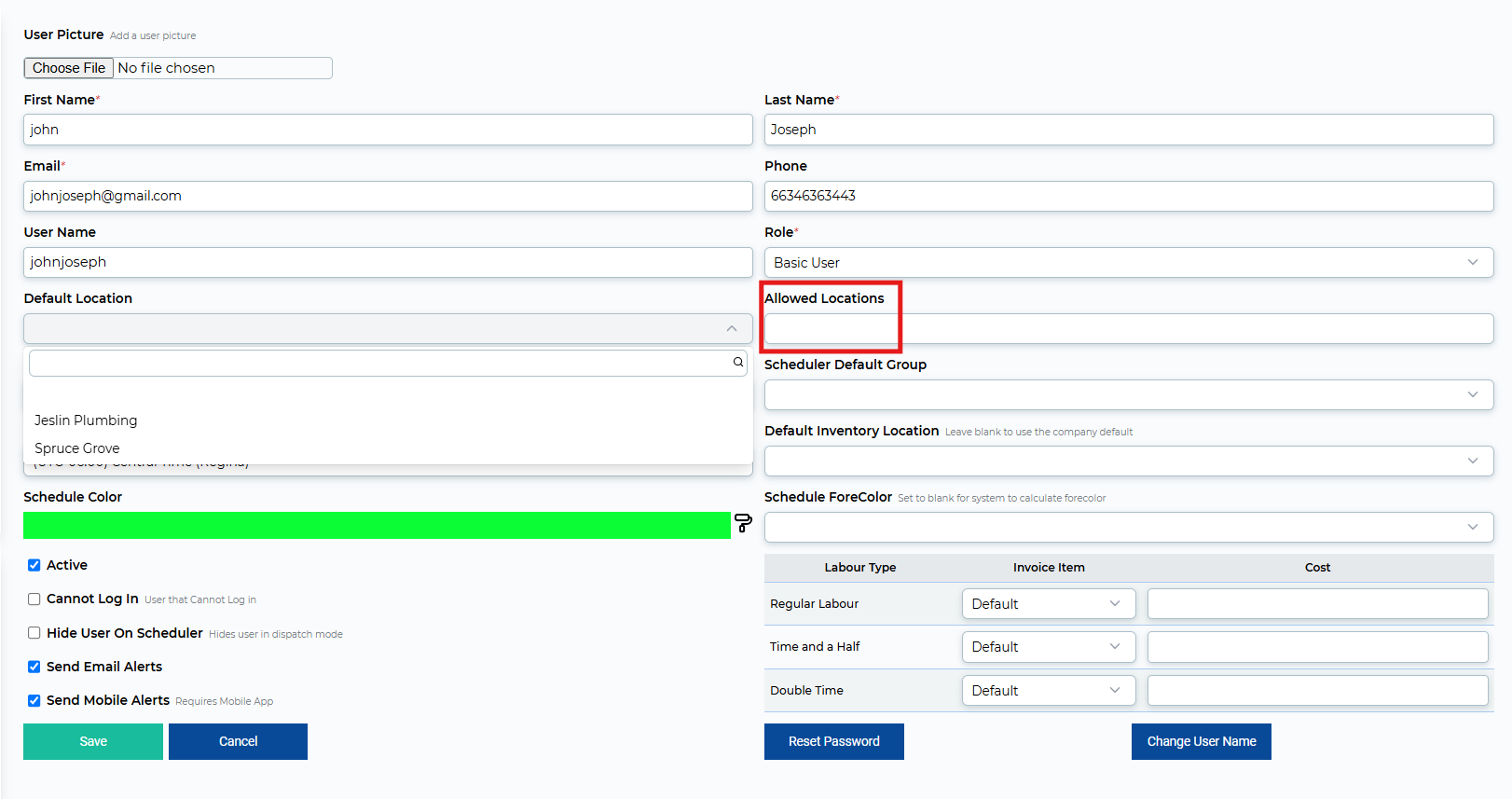Screen dimensions: 1512x799
Task: Click the Email input field
Action: 388,196
